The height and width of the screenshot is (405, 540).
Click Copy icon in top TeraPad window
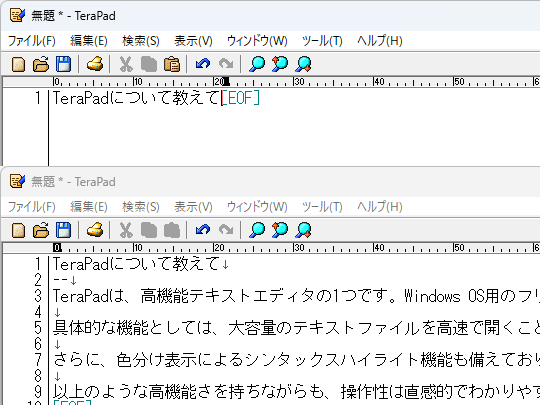149,64
